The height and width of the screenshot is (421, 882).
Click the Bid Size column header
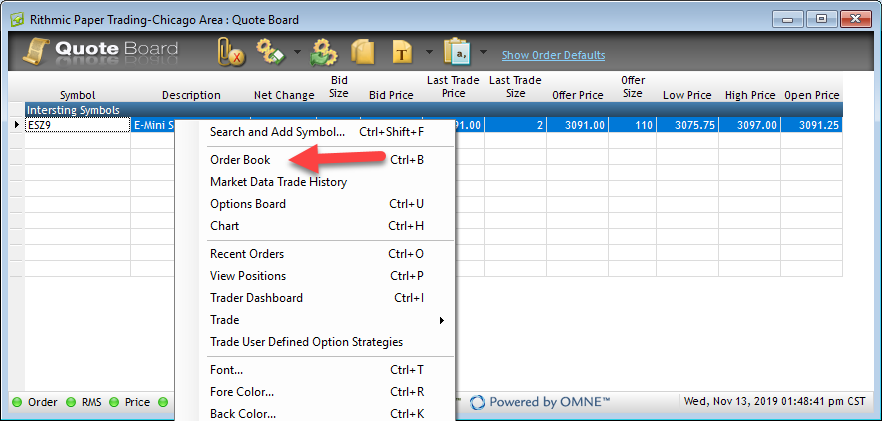click(x=339, y=87)
